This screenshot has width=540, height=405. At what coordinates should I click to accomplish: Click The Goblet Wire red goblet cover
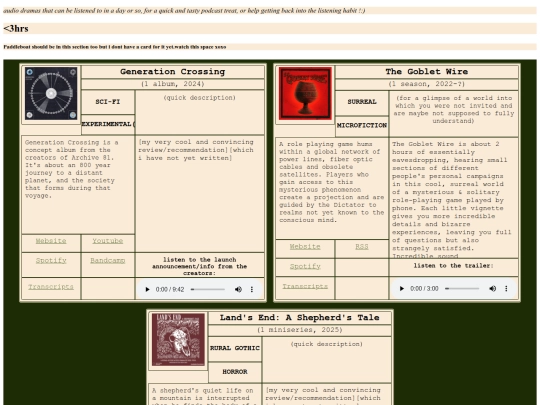click(305, 94)
